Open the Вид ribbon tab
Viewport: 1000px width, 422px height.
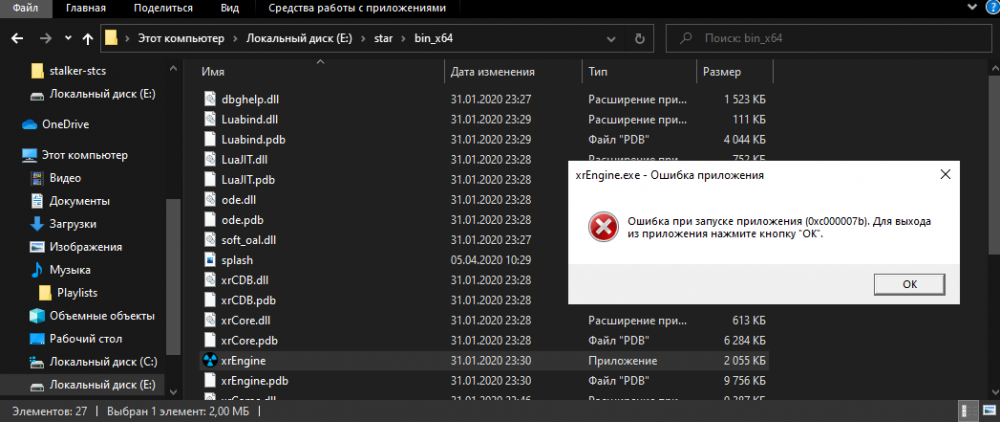[229, 8]
